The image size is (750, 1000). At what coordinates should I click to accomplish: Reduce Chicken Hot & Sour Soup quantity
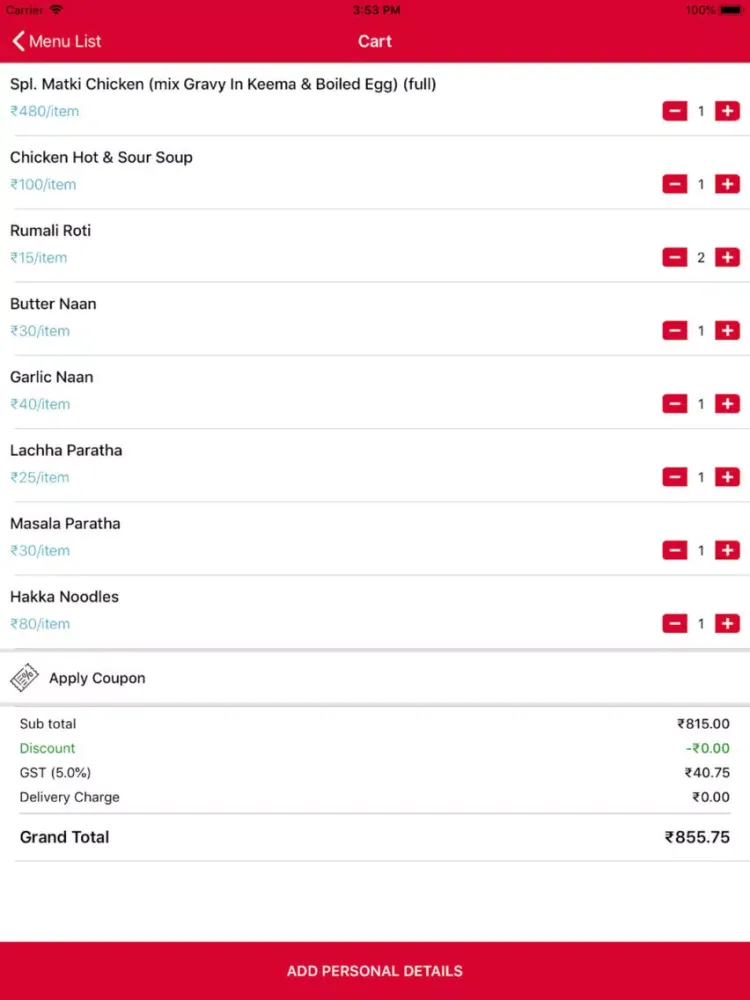click(x=675, y=184)
